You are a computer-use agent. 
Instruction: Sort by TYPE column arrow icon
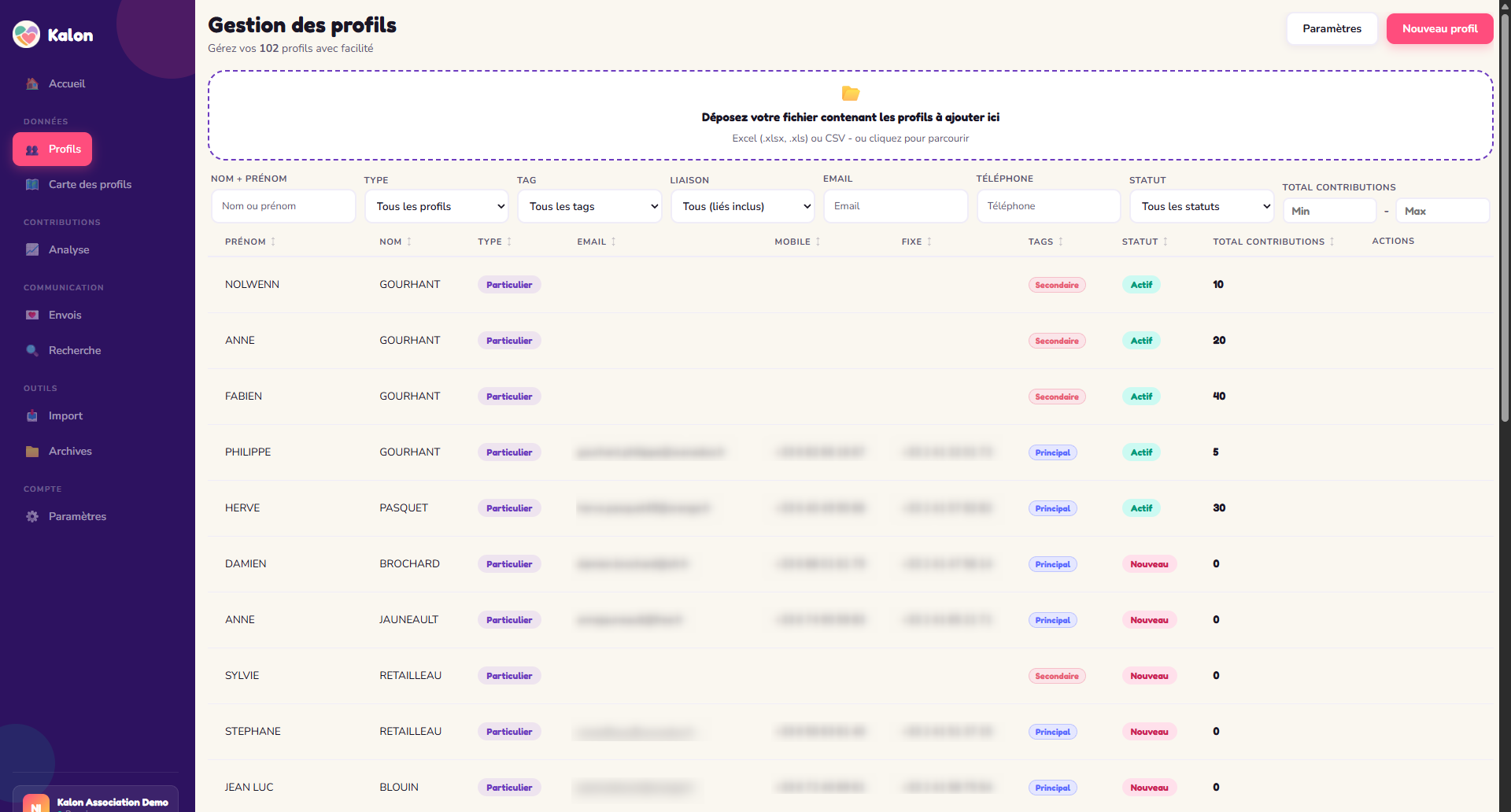pyautogui.click(x=509, y=242)
